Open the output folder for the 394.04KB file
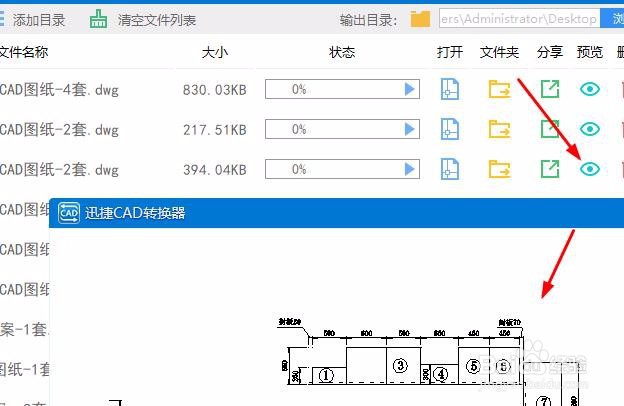Viewport: 624px width, 406px height. click(499, 169)
